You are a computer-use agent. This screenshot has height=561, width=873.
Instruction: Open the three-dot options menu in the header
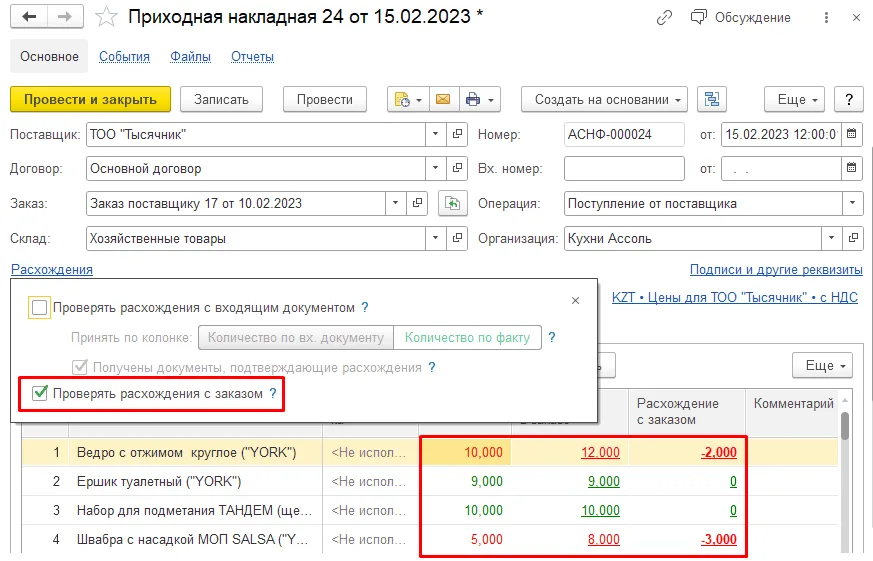pos(826,18)
